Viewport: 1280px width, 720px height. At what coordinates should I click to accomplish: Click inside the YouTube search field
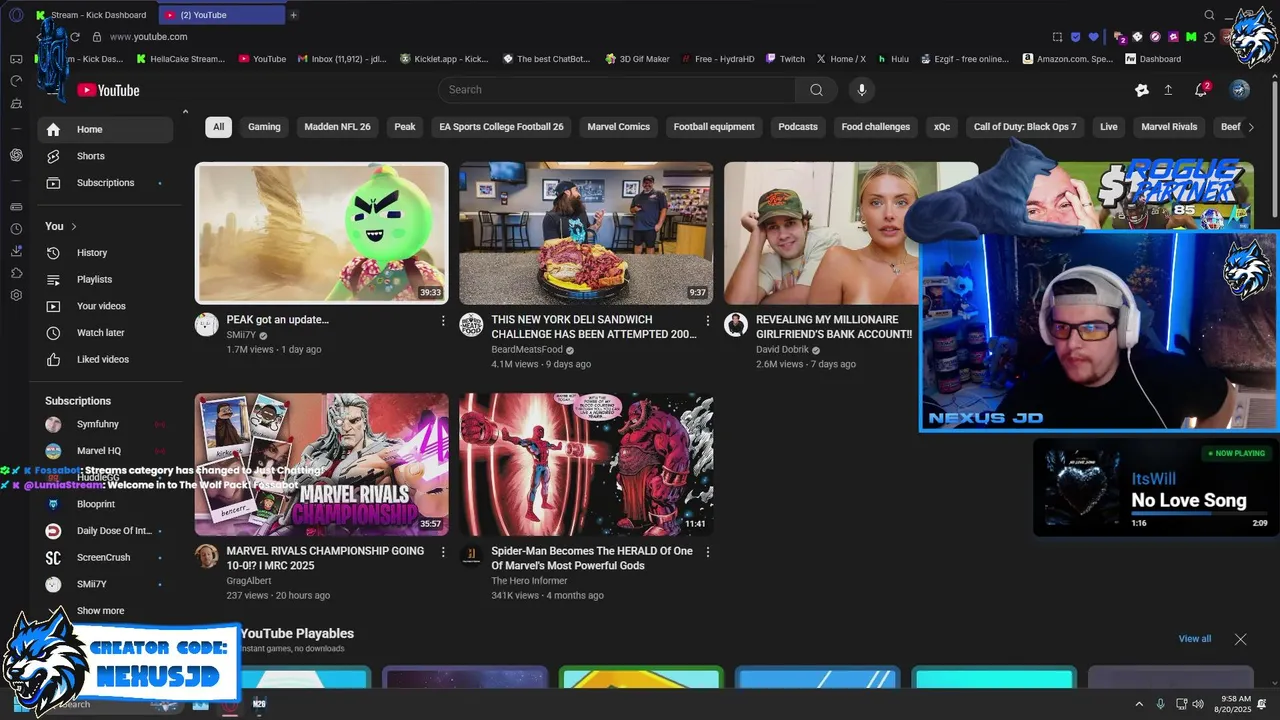(617, 90)
